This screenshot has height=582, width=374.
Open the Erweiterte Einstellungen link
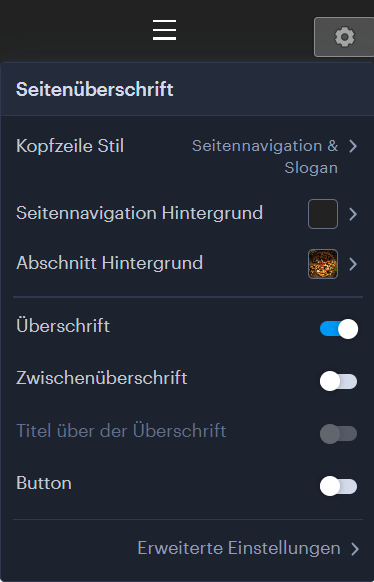(x=239, y=548)
